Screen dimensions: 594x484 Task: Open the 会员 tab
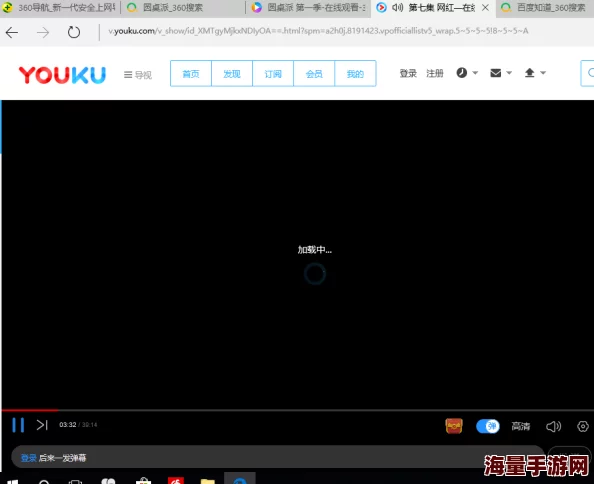[314, 73]
